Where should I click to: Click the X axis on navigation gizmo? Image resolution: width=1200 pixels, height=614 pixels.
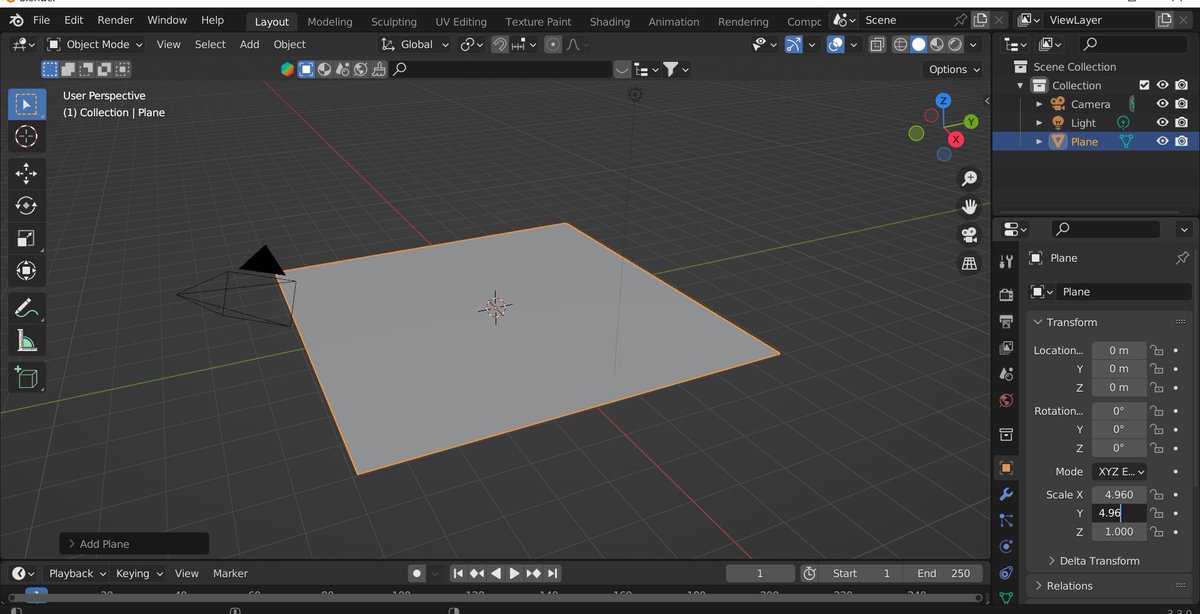pos(955,140)
